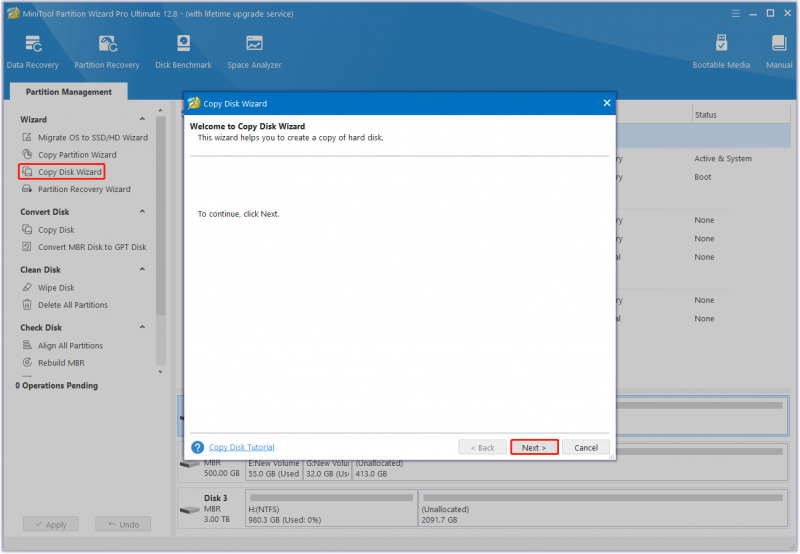Screen dimensions: 800x554
Task: Collapse the Clean Disk section
Action: tap(142, 269)
